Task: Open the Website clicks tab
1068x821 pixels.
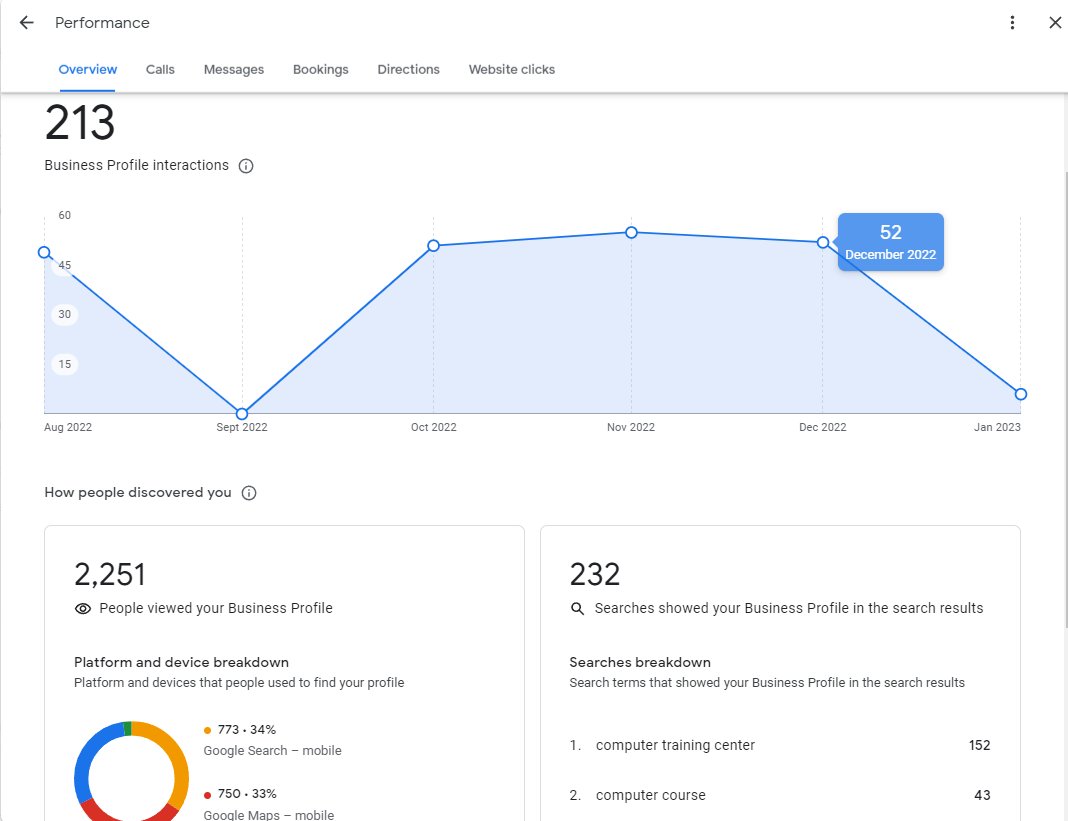Action: pyautogui.click(x=511, y=69)
